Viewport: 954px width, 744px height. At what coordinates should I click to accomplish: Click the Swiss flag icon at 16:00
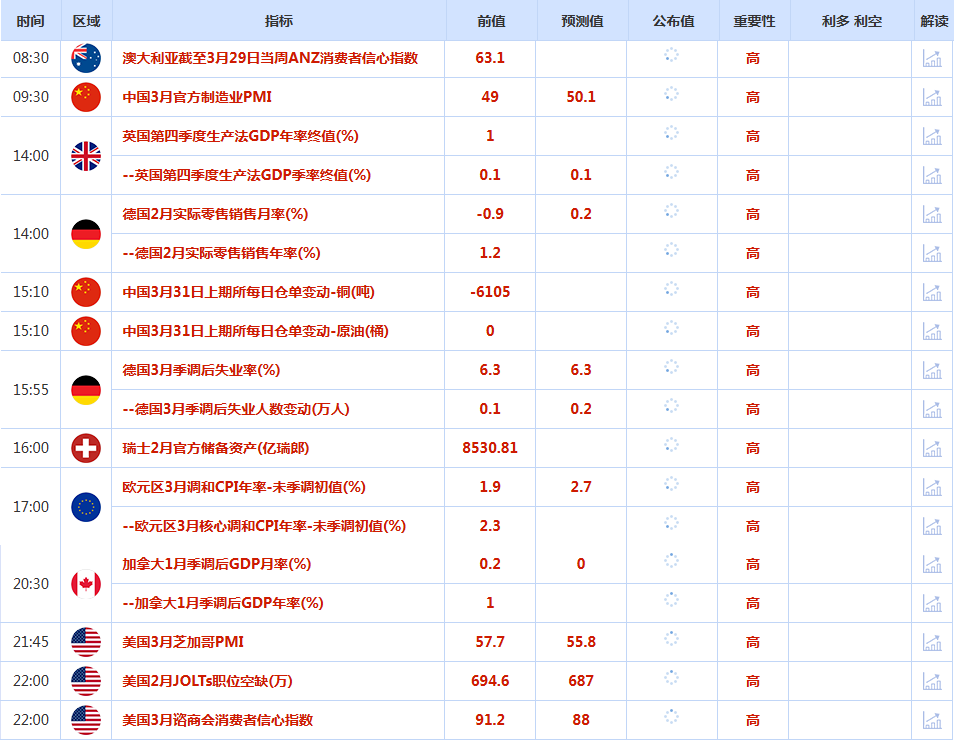point(86,448)
